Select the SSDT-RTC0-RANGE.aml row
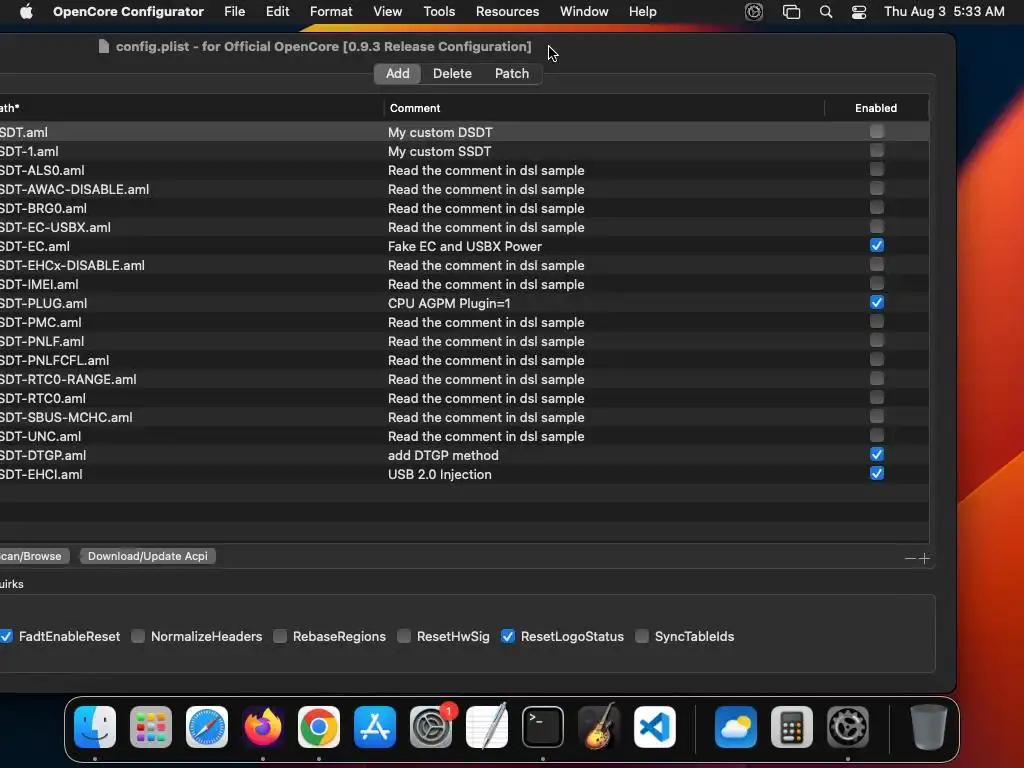1024x768 pixels. (464, 379)
